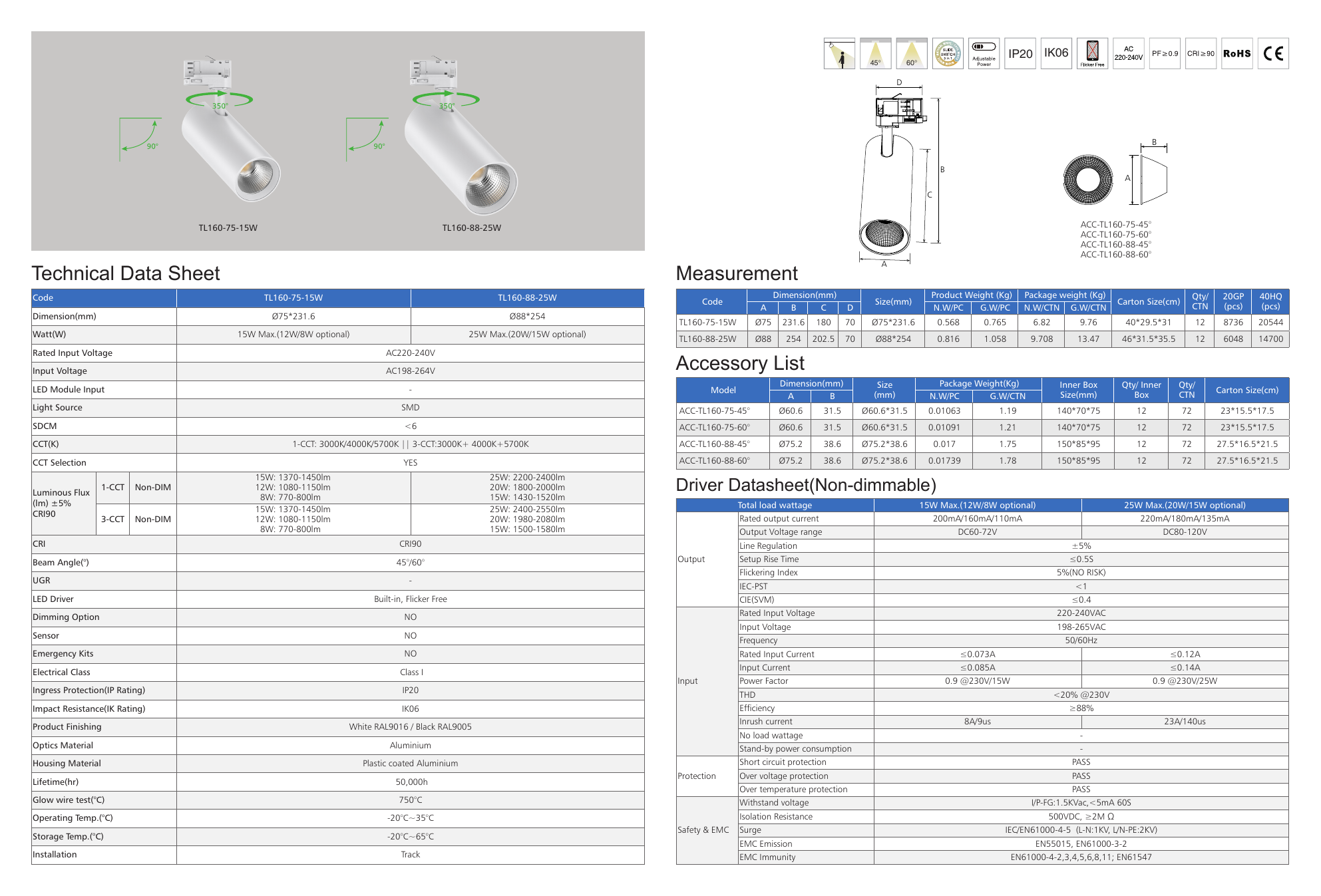The height and width of the screenshot is (896, 1321).
Task: Select the 45° beam angle icon
Action: (x=875, y=53)
